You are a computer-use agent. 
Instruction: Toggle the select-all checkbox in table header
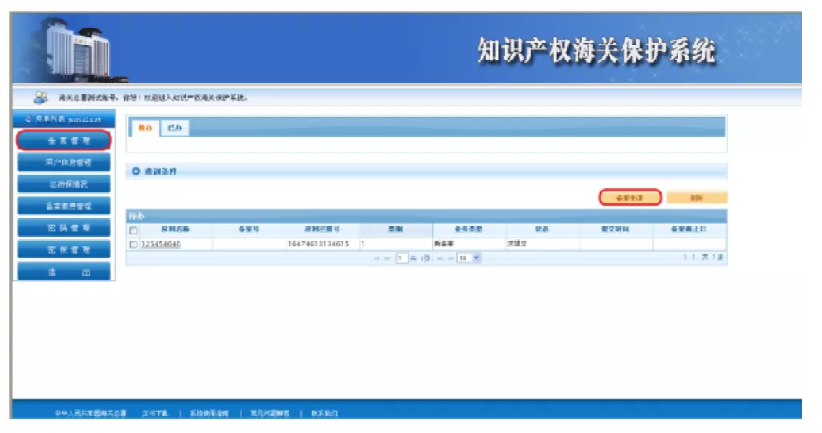click(134, 230)
